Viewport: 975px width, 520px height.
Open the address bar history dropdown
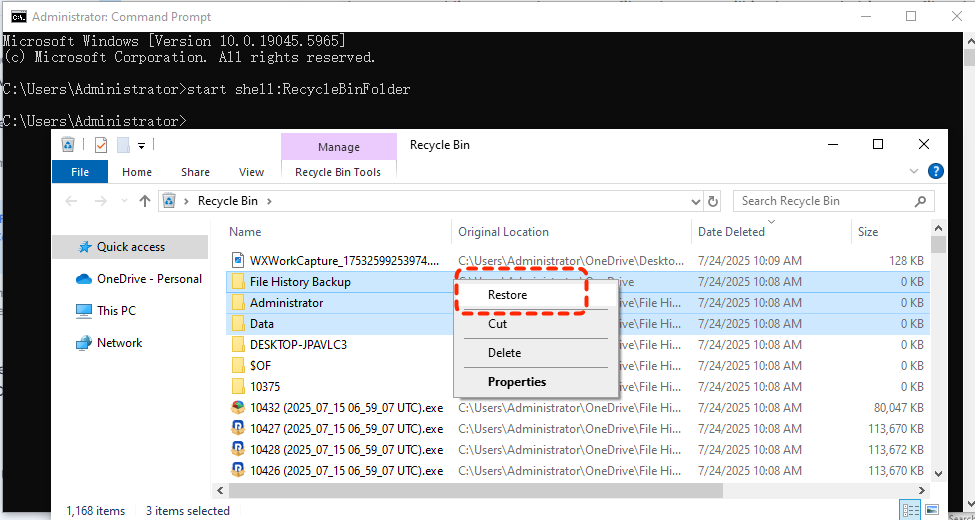click(x=696, y=202)
